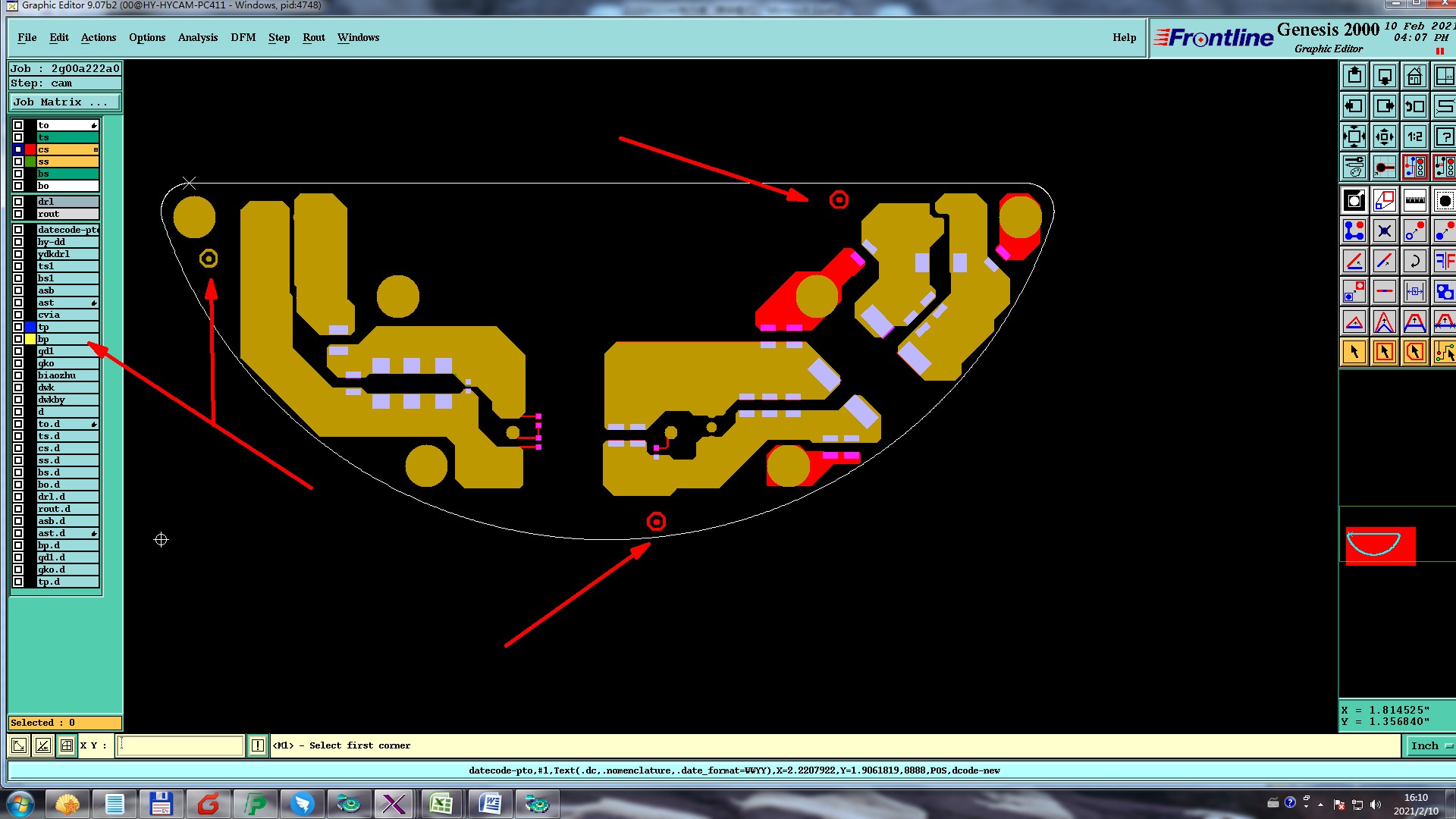Image resolution: width=1456 pixels, height=819 pixels.
Task: Open the Windows menu
Action: tap(359, 37)
